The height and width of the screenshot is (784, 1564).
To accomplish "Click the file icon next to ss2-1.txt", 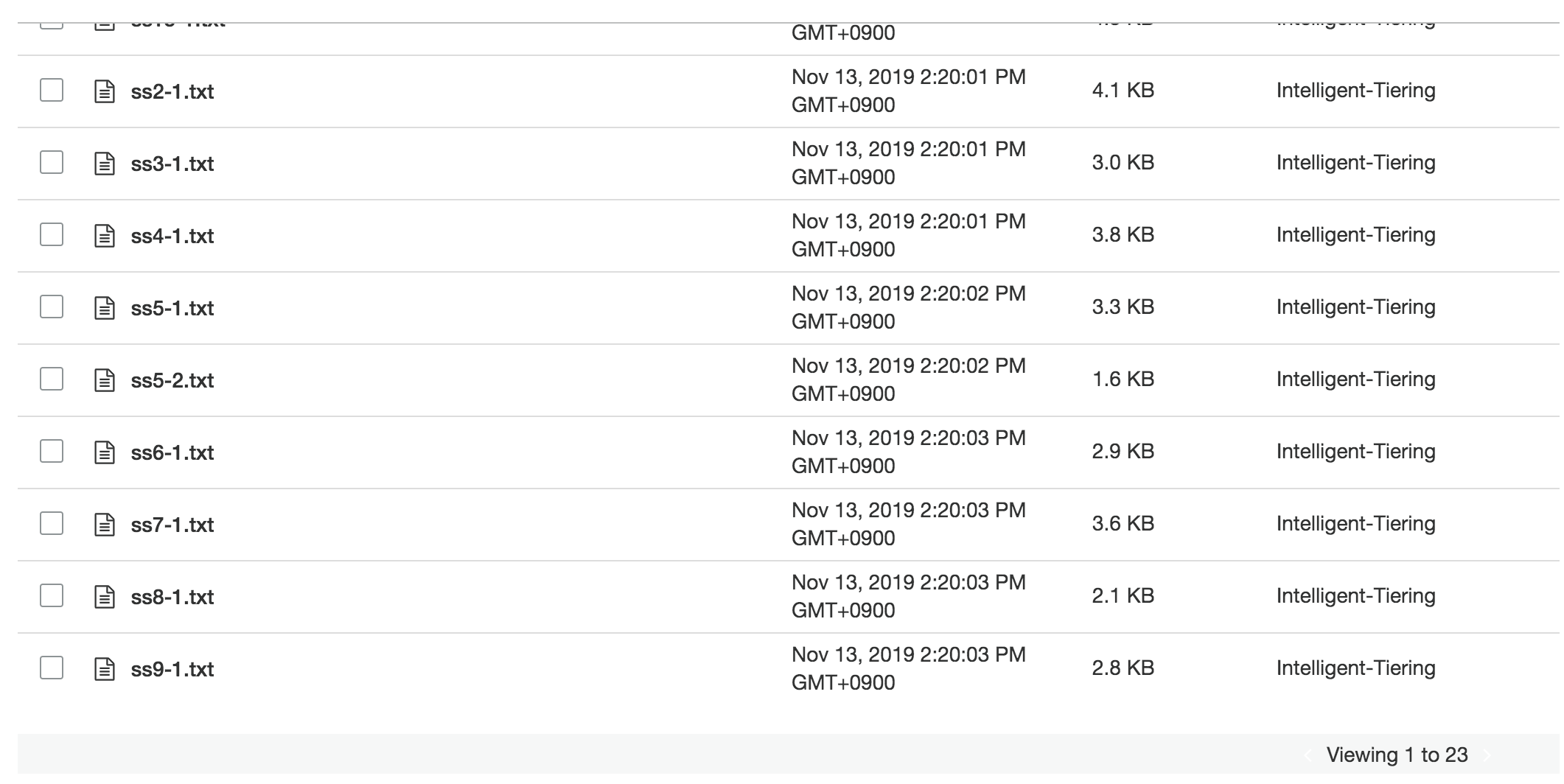I will pos(105,91).
